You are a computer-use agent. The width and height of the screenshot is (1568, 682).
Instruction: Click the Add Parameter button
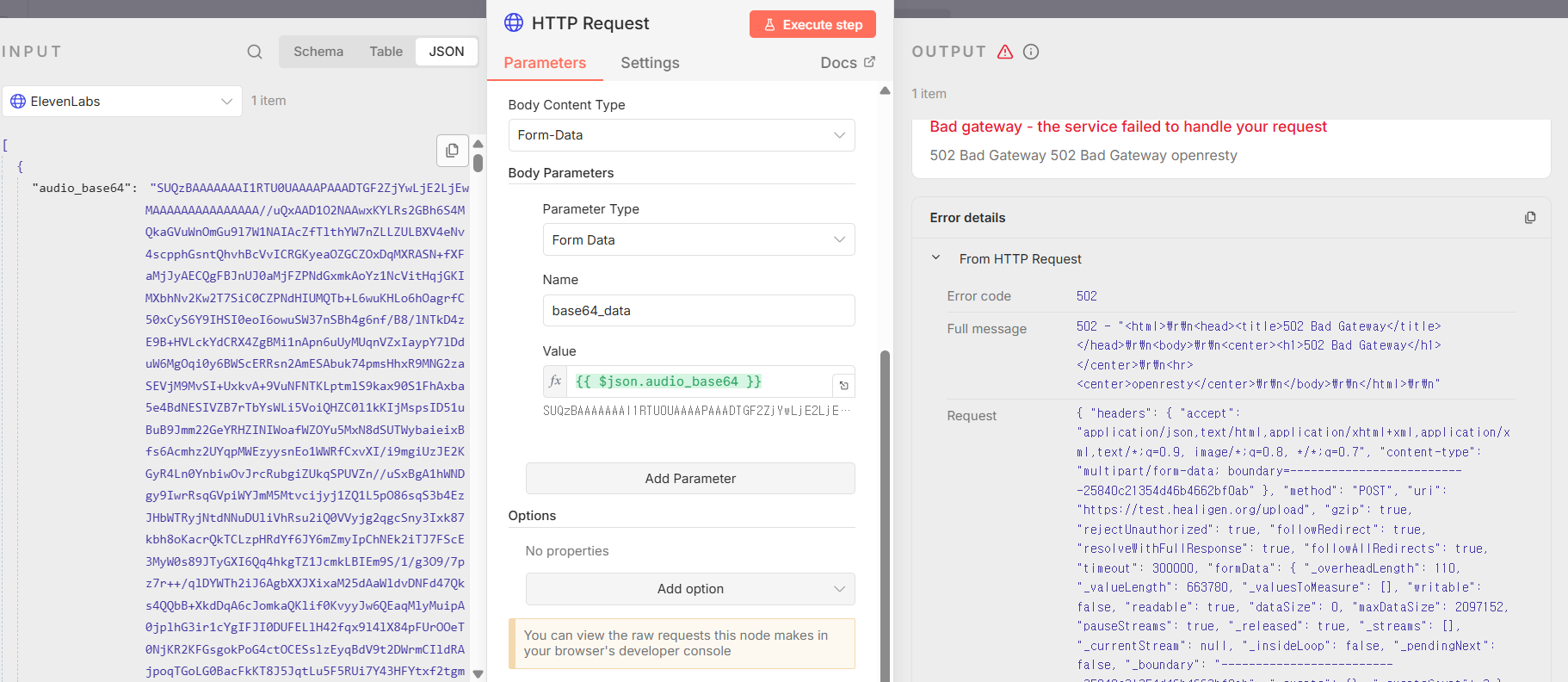tap(690, 479)
